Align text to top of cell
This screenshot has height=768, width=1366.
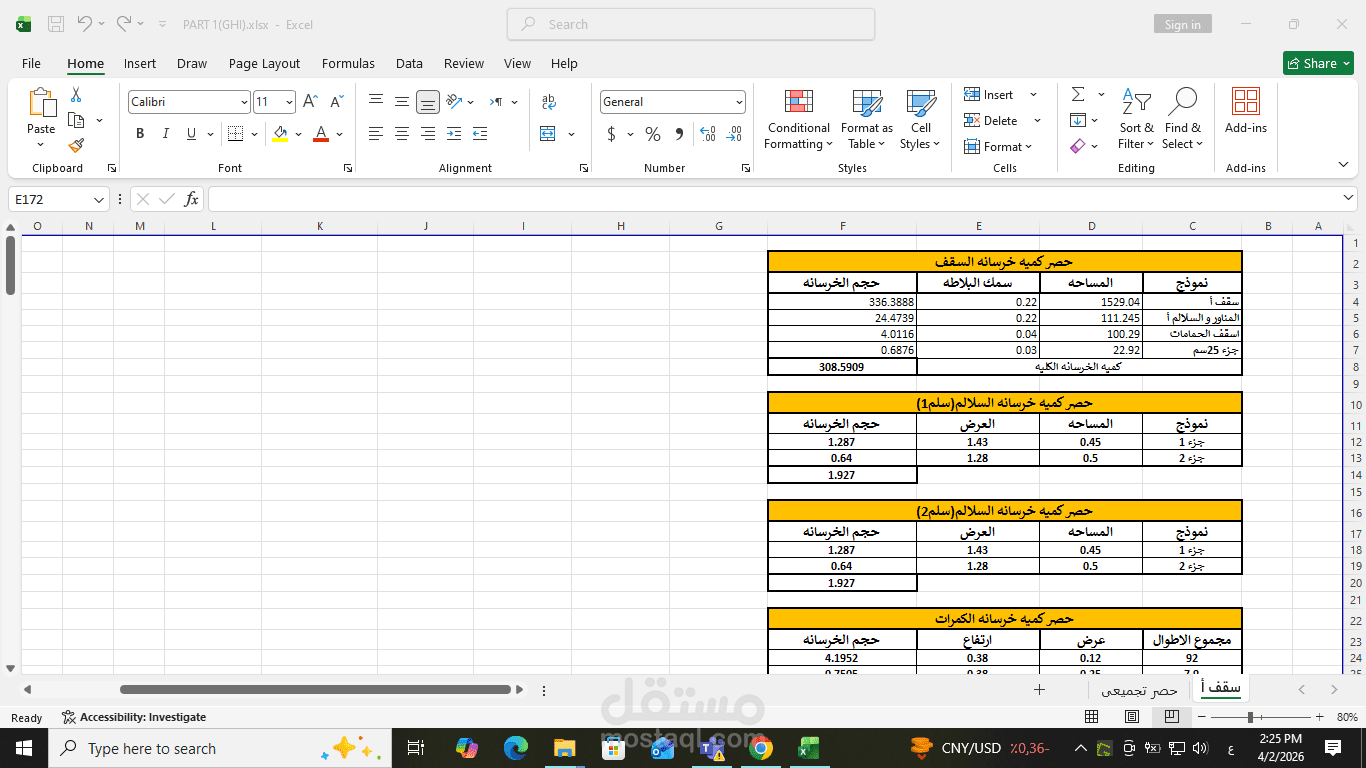click(x=376, y=101)
